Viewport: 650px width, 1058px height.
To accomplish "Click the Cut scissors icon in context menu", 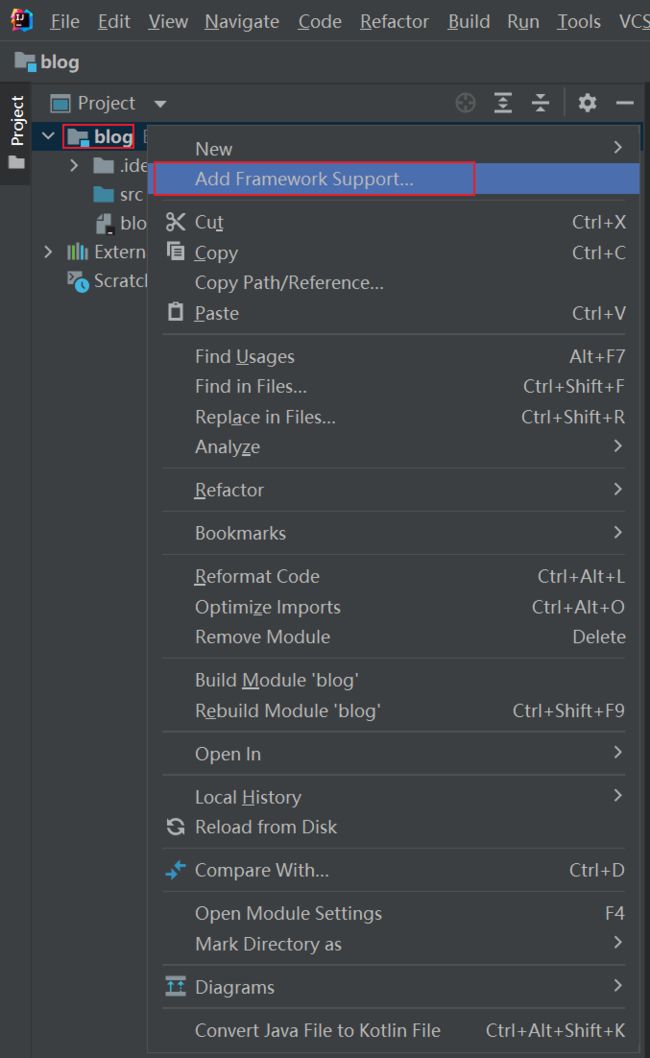I will point(175,222).
